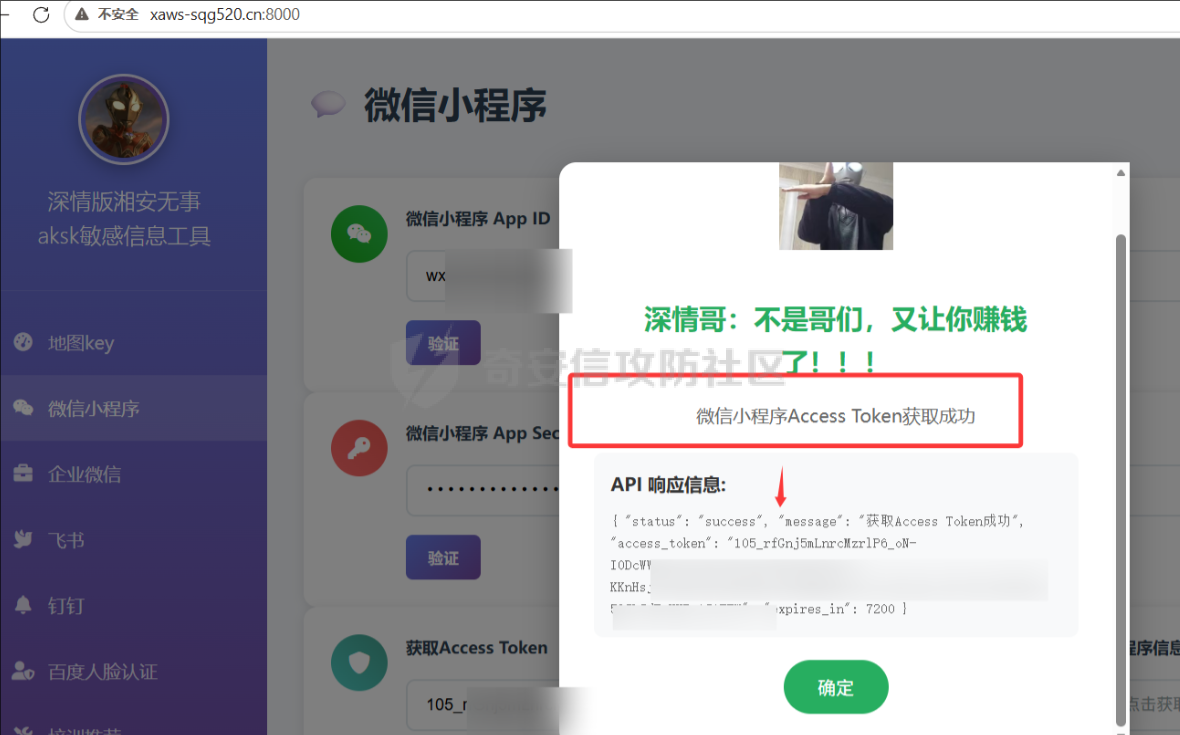Select the 微信小程序Access Token获取成功 message text
Image resolution: width=1180 pixels, height=735 pixels.
(835, 416)
